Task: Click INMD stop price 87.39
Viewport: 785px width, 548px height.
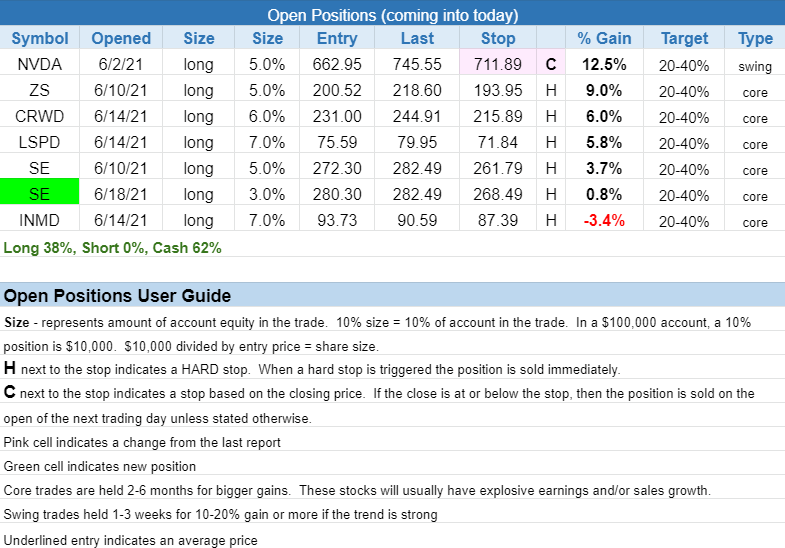Action: pos(498,220)
